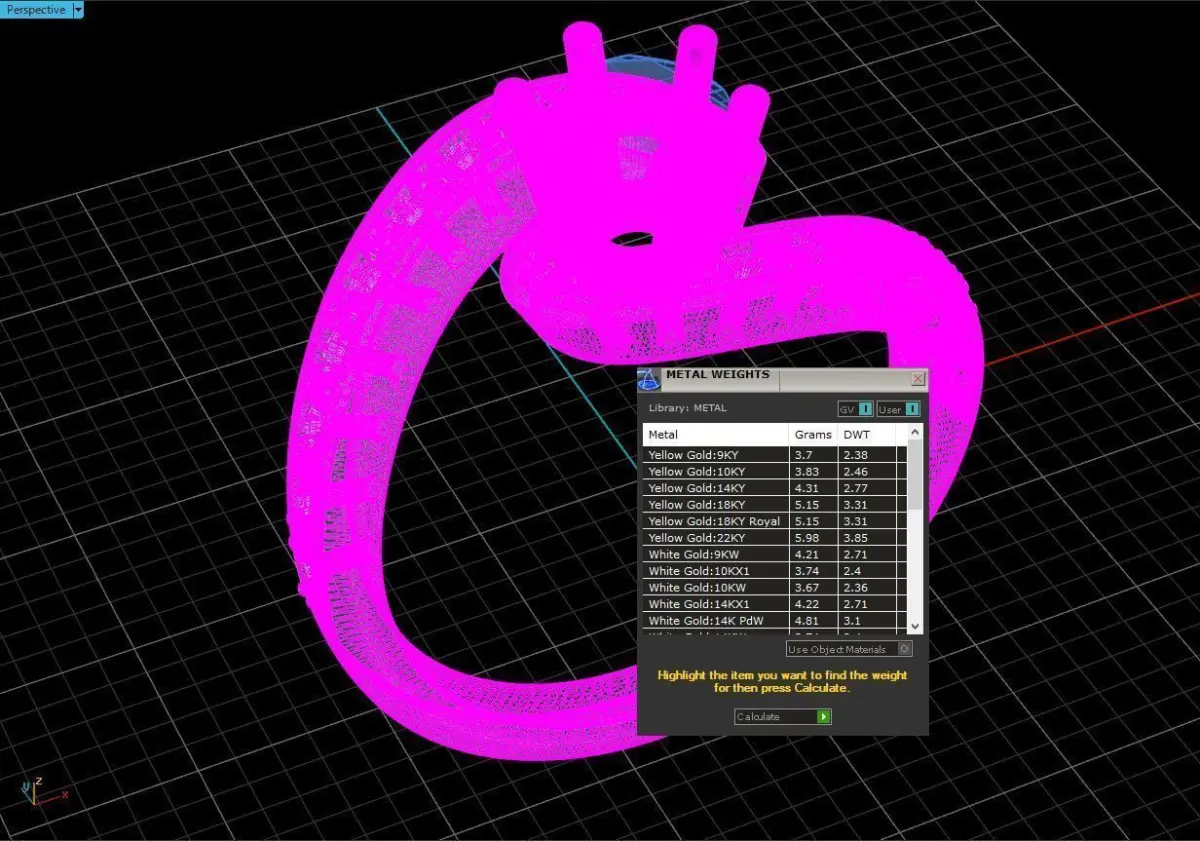Click the Metal column header
The image size is (1200, 841).
pos(716,434)
